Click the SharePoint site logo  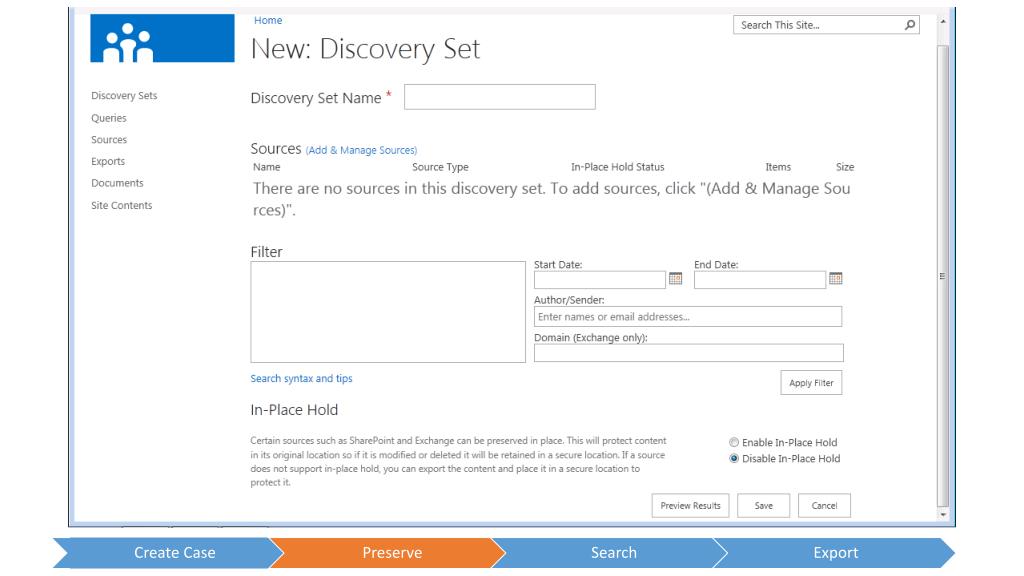point(162,38)
